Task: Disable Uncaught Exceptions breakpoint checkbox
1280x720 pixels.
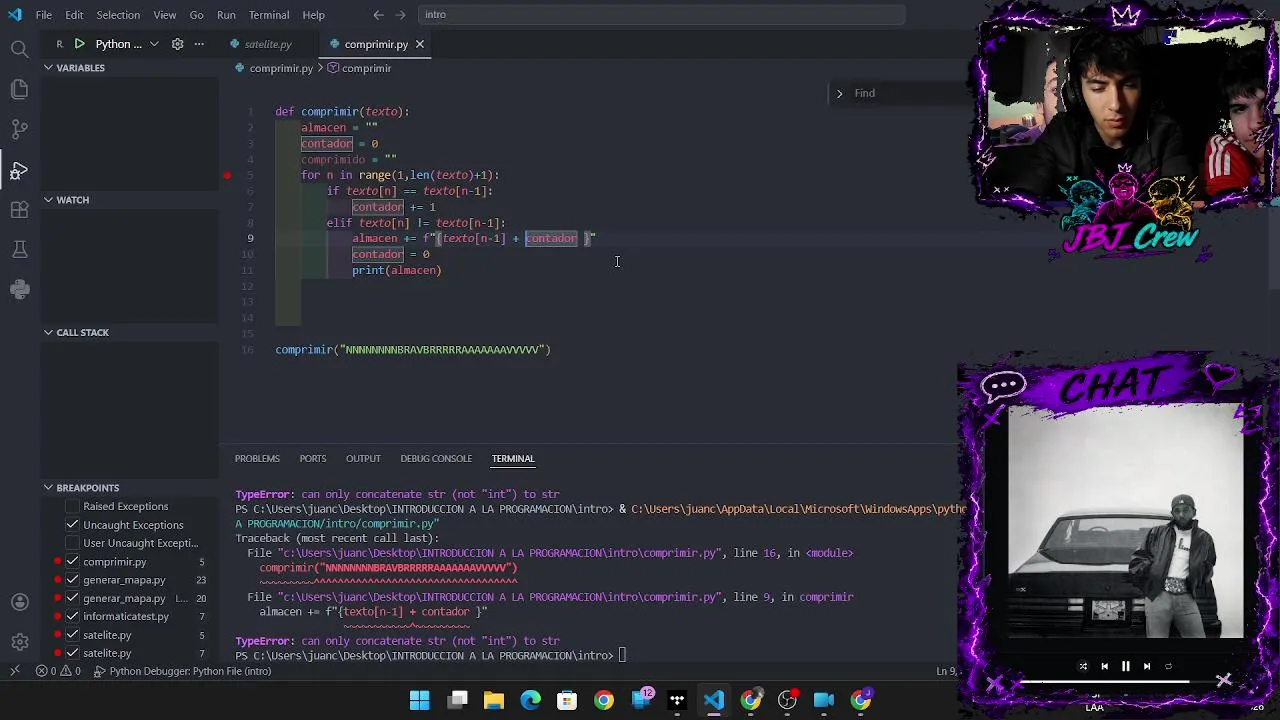Action: (x=72, y=525)
